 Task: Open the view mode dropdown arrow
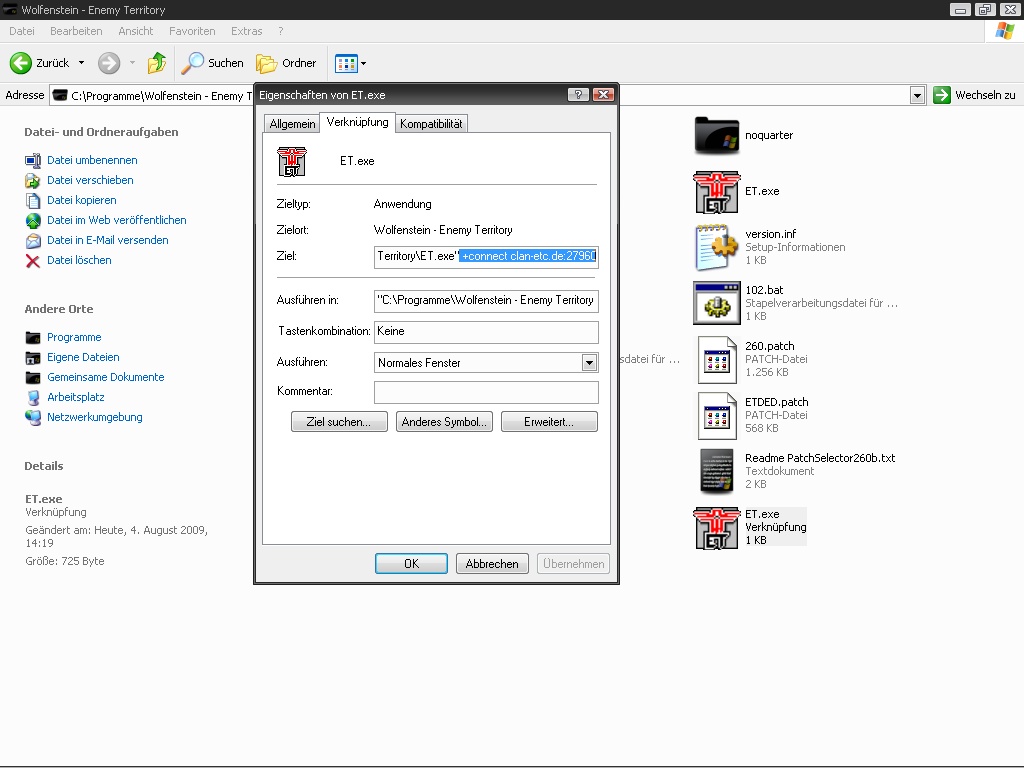pyautogui.click(x=363, y=63)
